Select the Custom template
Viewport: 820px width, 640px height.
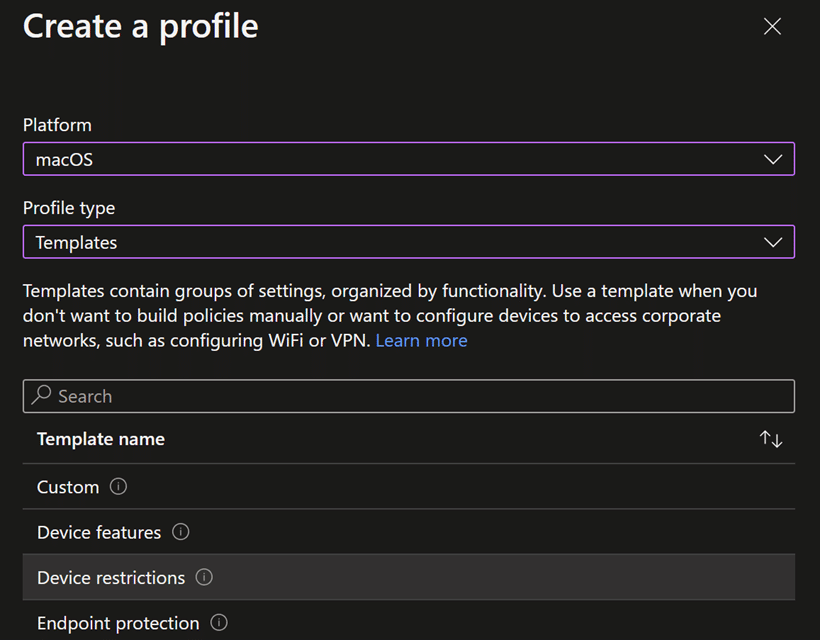pyautogui.click(x=408, y=487)
